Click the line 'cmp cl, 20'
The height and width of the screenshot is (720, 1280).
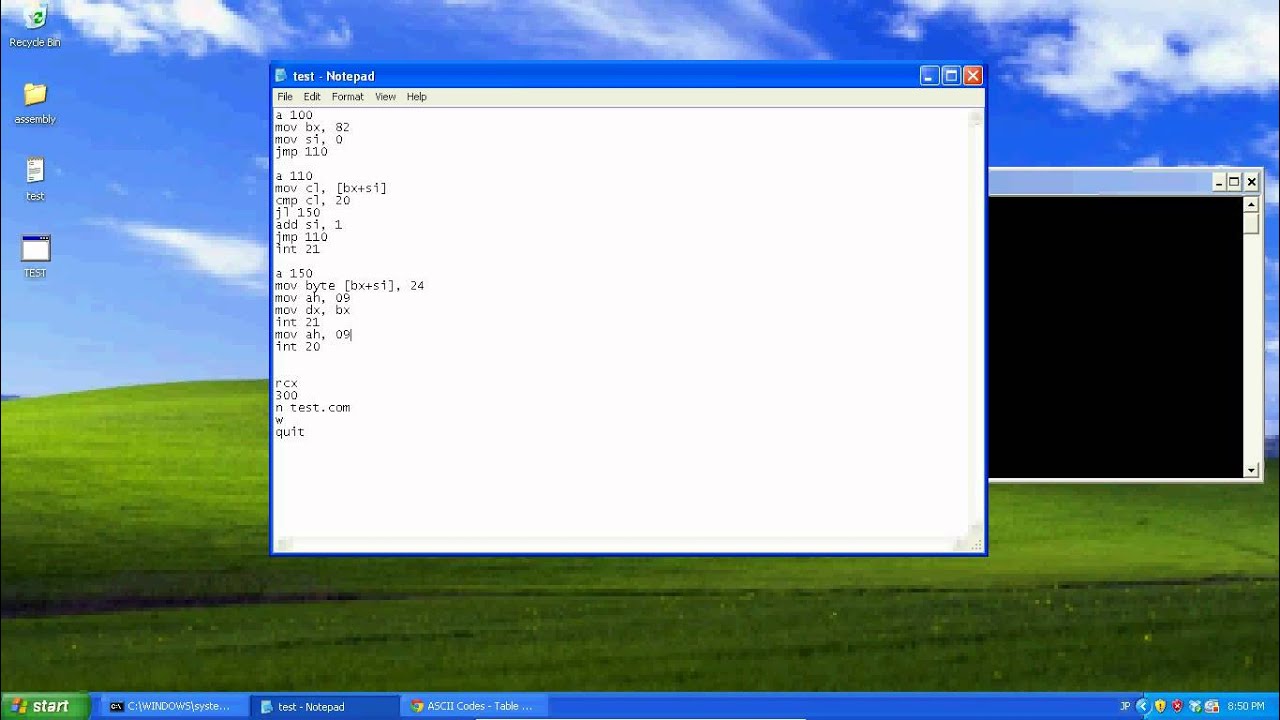tap(312, 201)
